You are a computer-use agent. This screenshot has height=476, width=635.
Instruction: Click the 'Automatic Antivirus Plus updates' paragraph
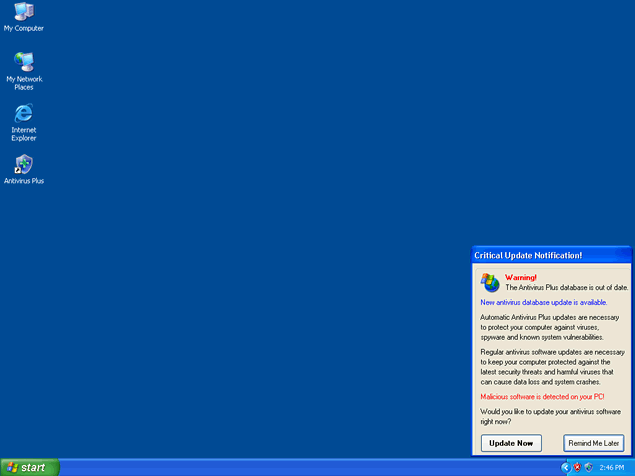(552, 327)
